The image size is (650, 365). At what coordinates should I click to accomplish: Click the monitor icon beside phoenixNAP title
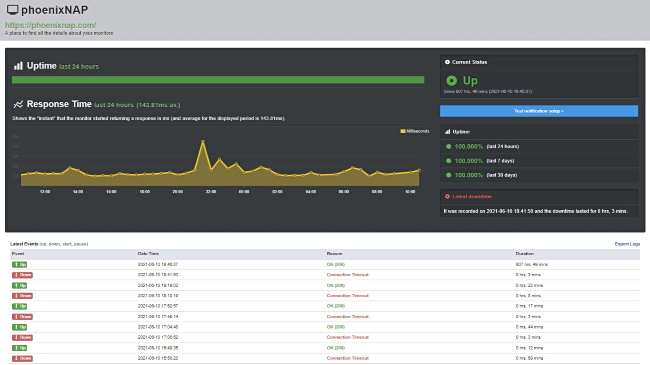click(x=12, y=10)
